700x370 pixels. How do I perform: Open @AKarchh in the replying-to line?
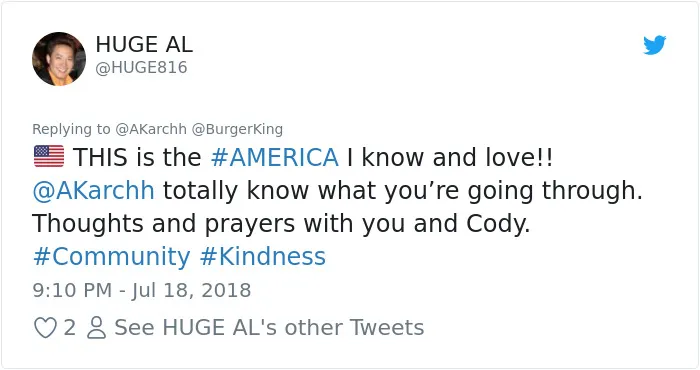coord(151,129)
